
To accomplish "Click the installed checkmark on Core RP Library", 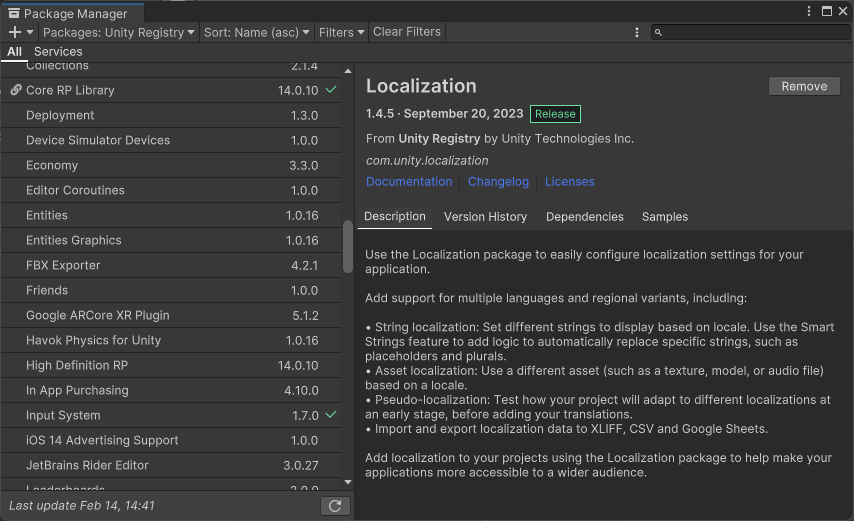I will [331, 89].
